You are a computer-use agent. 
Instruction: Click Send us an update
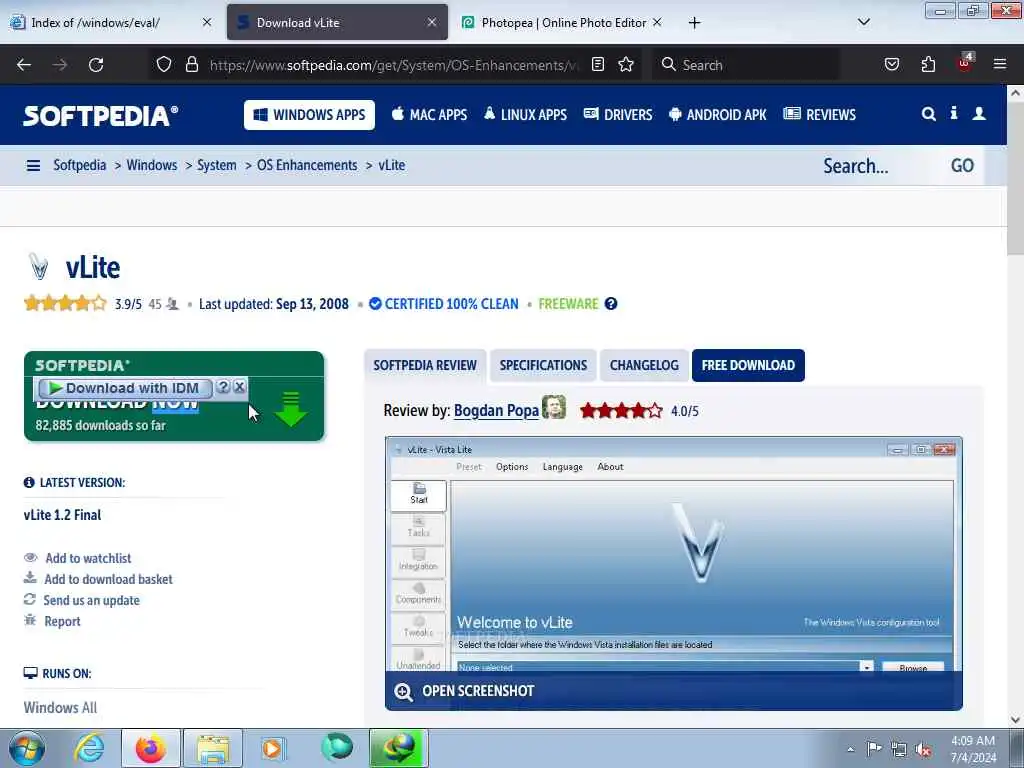click(x=91, y=600)
